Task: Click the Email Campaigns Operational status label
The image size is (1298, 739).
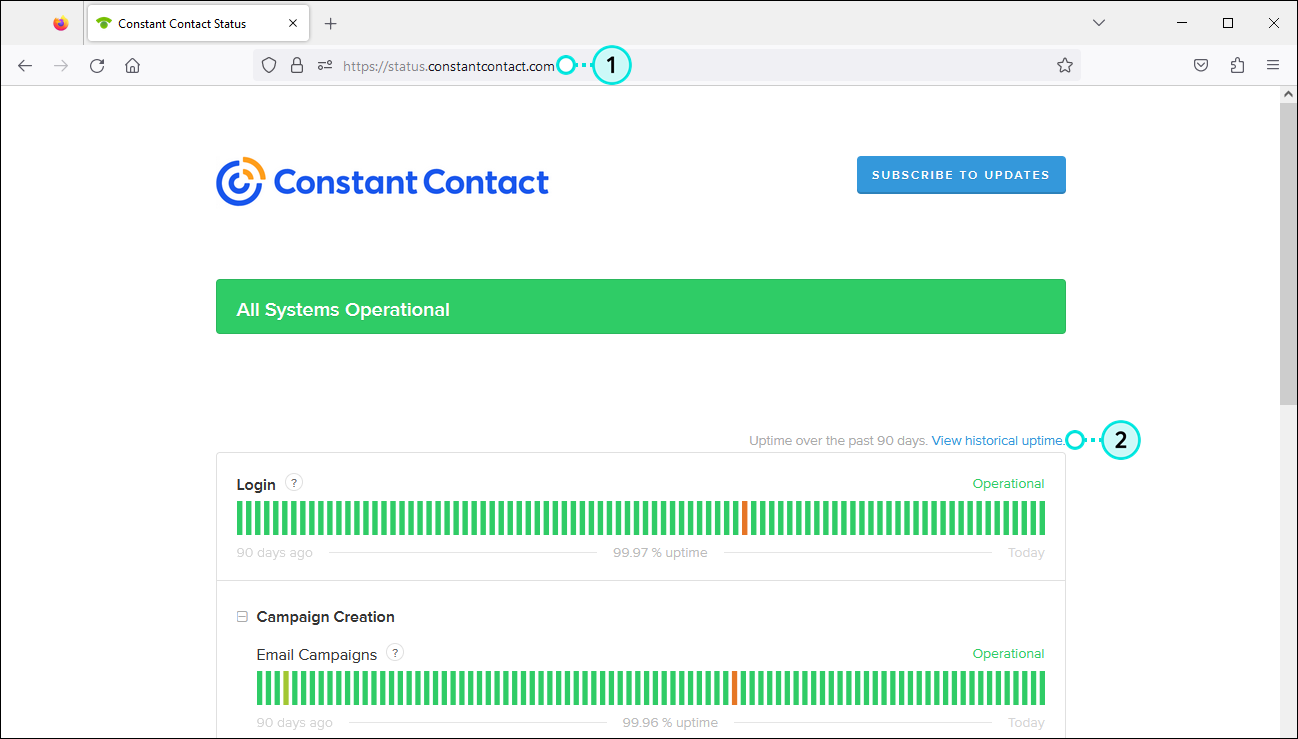Action: point(1008,654)
